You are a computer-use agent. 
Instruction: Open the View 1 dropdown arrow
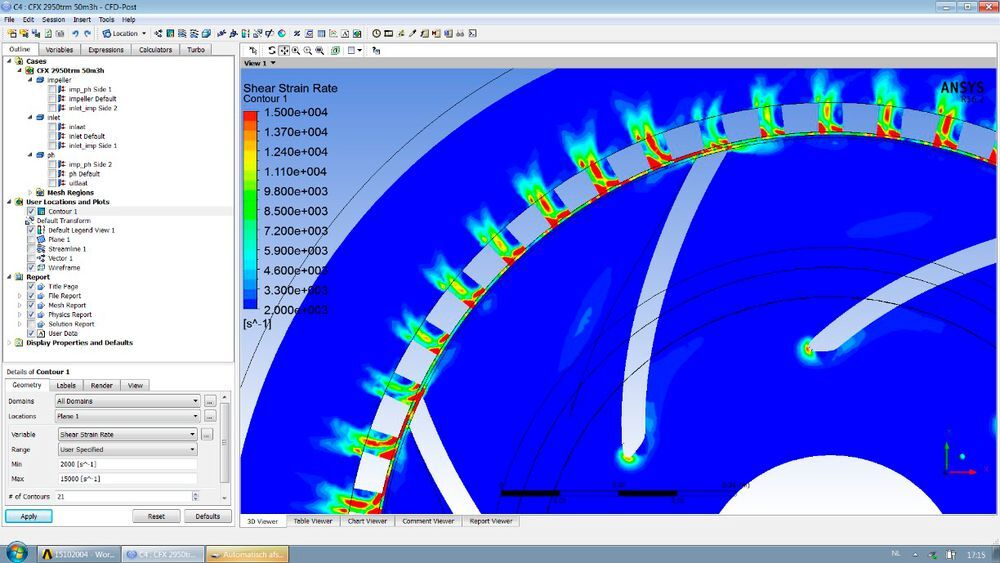(x=273, y=63)
